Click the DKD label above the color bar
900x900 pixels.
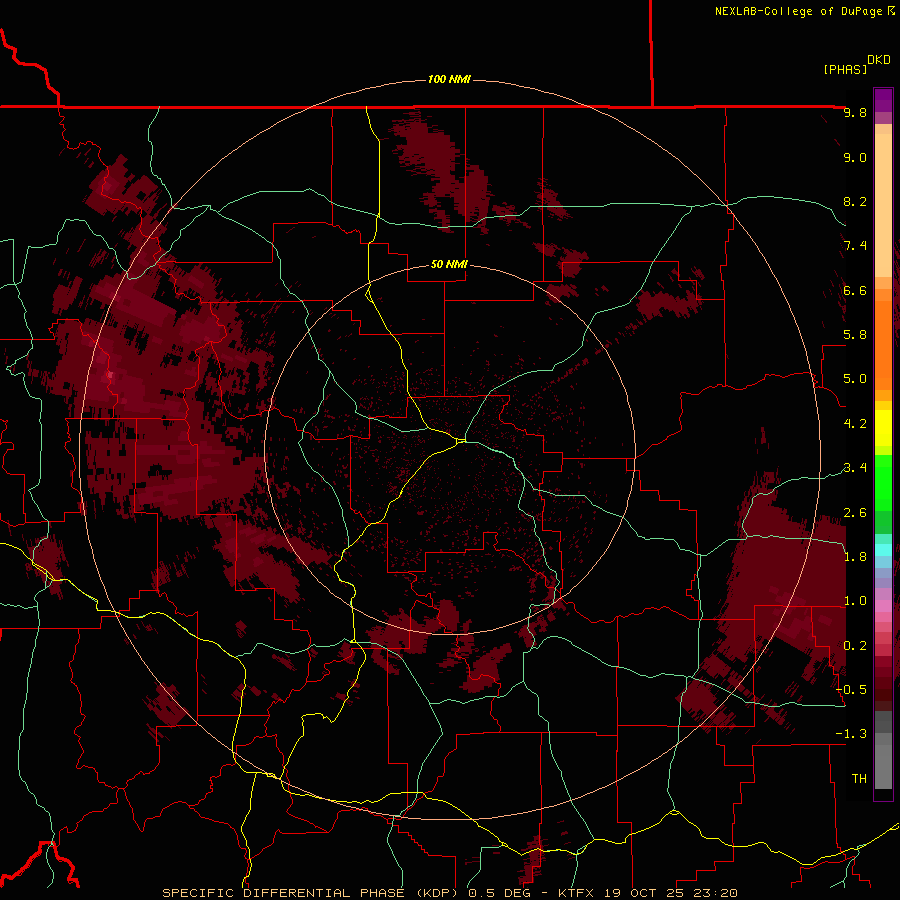pyautogui.click(x=879, y=60)
